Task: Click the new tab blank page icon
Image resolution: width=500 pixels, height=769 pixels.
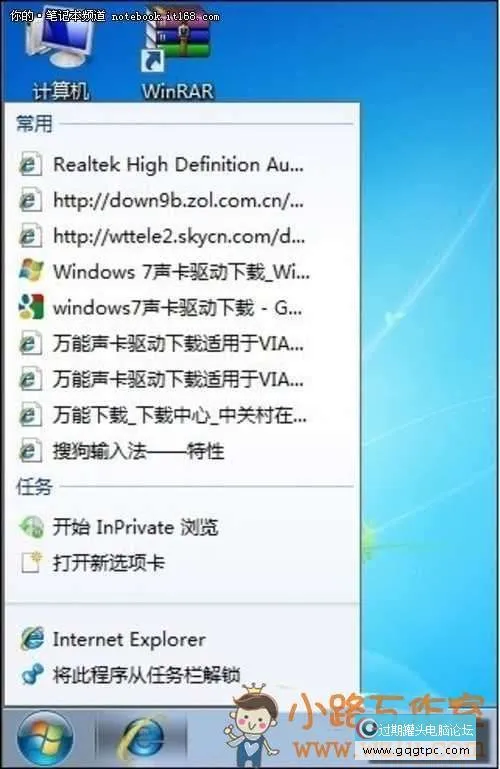Action: click(31, 563)
